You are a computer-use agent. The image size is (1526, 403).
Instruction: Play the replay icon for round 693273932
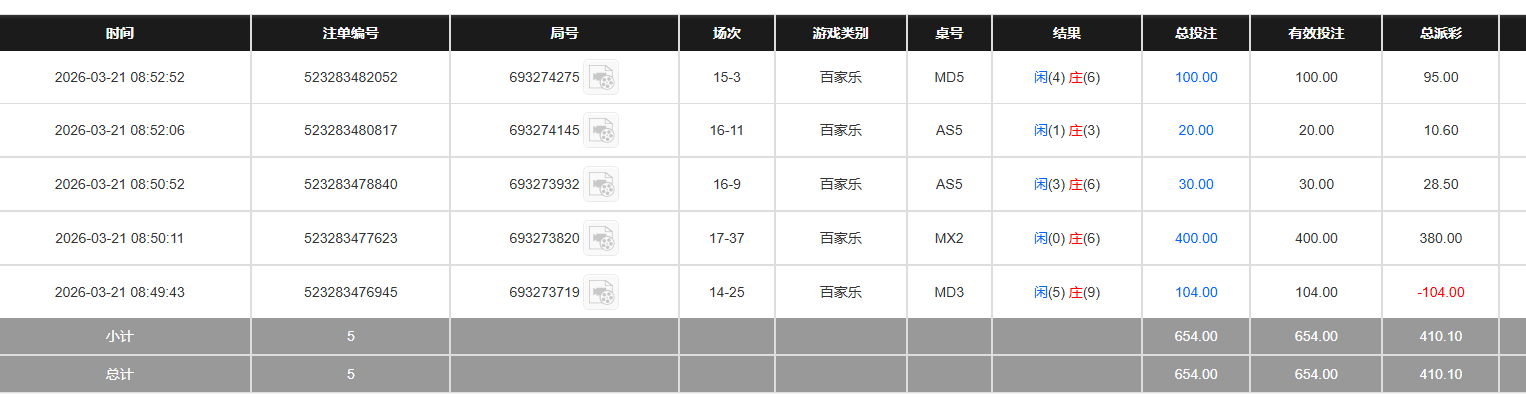[601, 185]
